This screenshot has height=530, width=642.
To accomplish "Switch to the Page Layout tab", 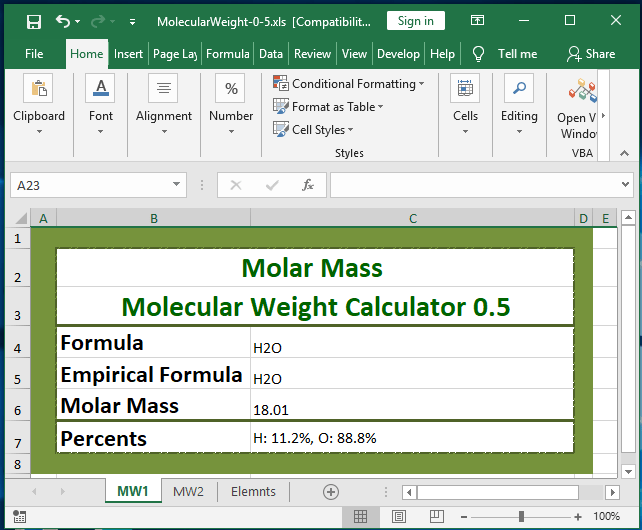I will (x=175, y=54).
